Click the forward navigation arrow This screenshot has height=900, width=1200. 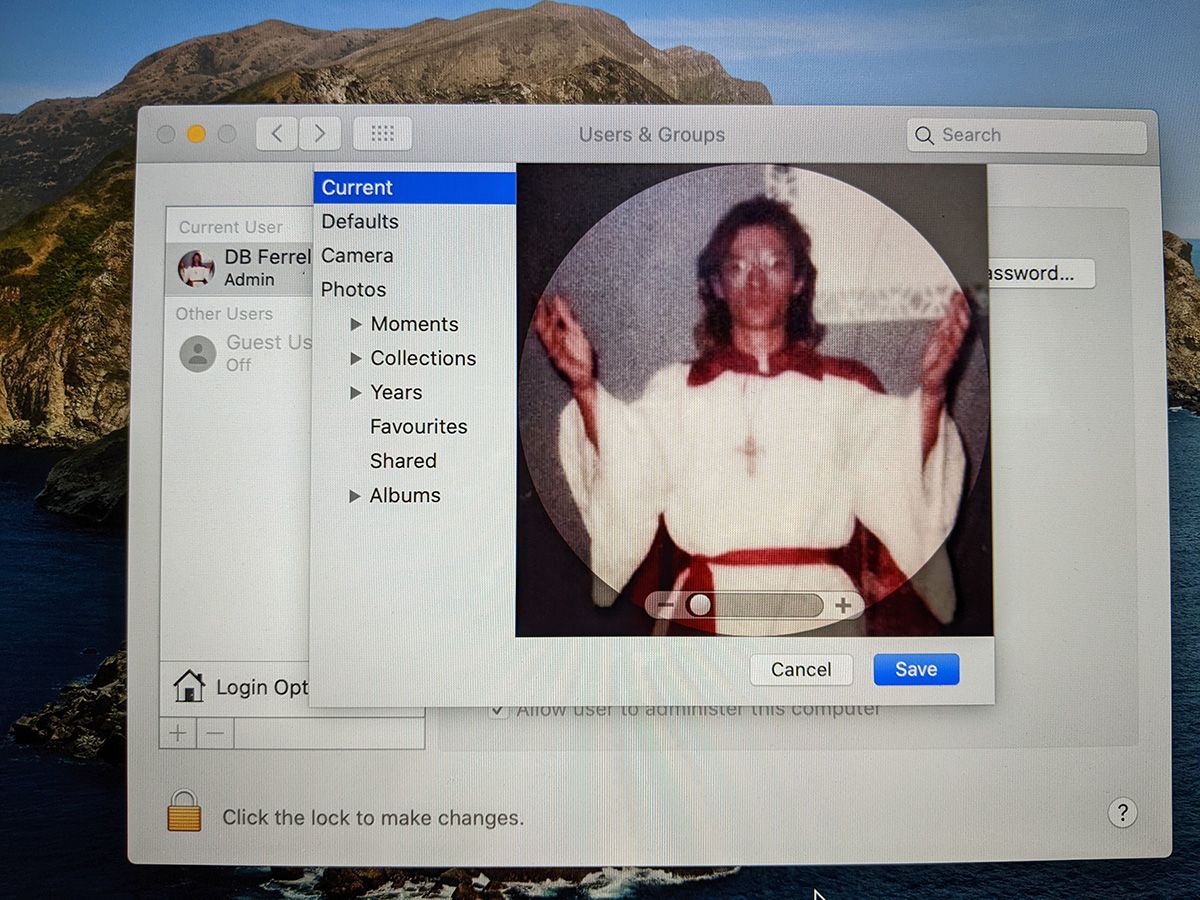[320, 134]
